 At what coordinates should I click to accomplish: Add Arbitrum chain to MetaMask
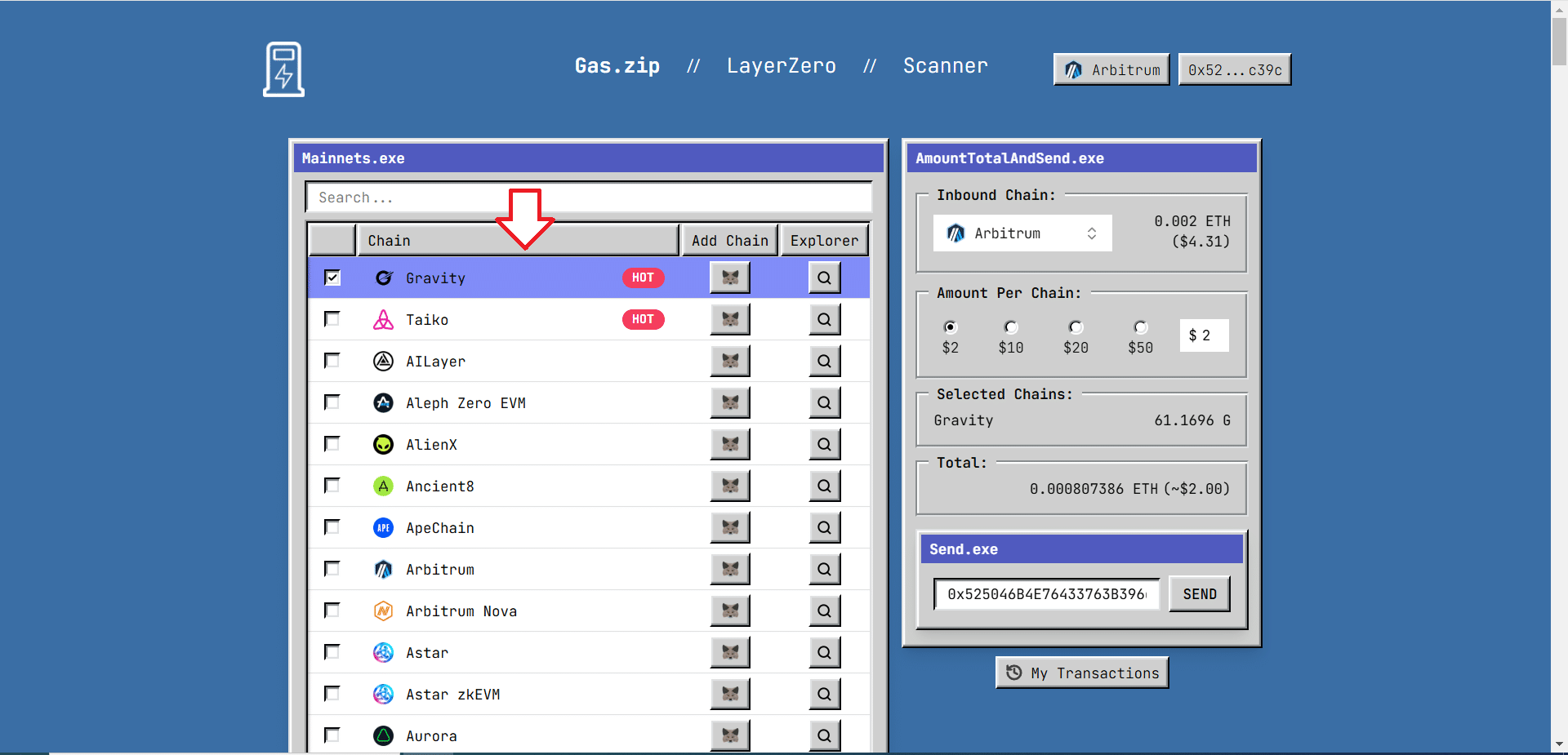(x=730, y=569)
